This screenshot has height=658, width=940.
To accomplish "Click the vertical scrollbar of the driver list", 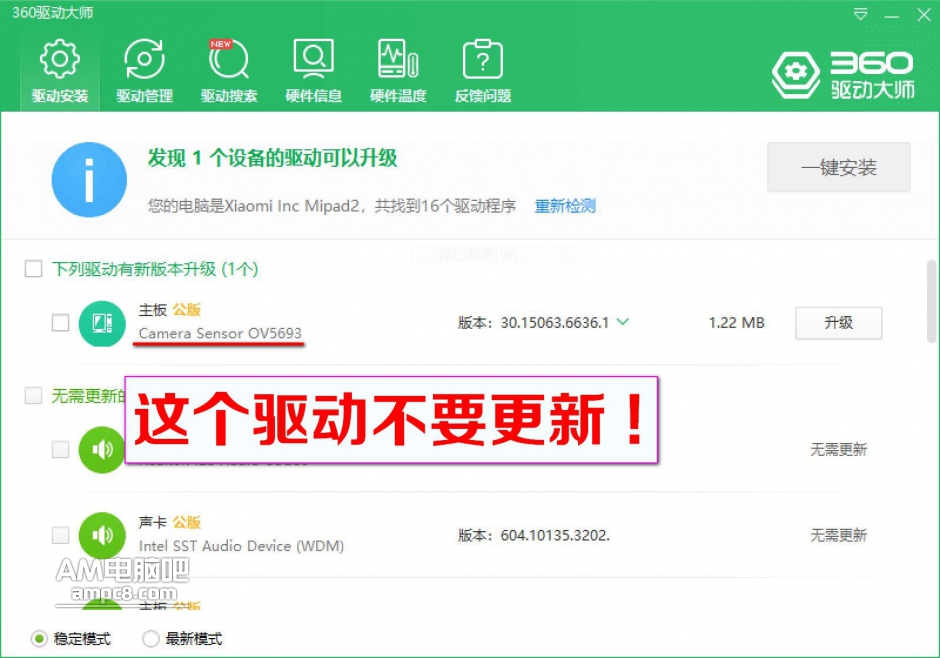I will coord(932,301).
